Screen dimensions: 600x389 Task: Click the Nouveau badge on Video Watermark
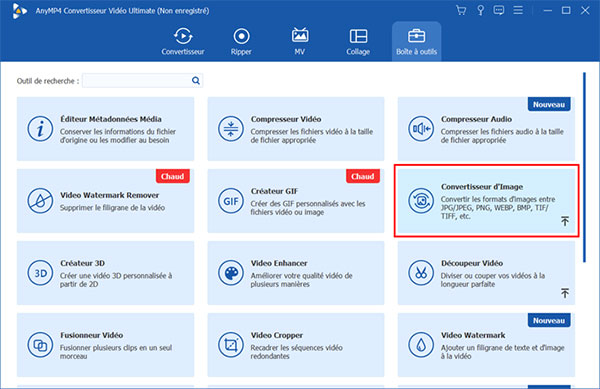tap(549, 321)
